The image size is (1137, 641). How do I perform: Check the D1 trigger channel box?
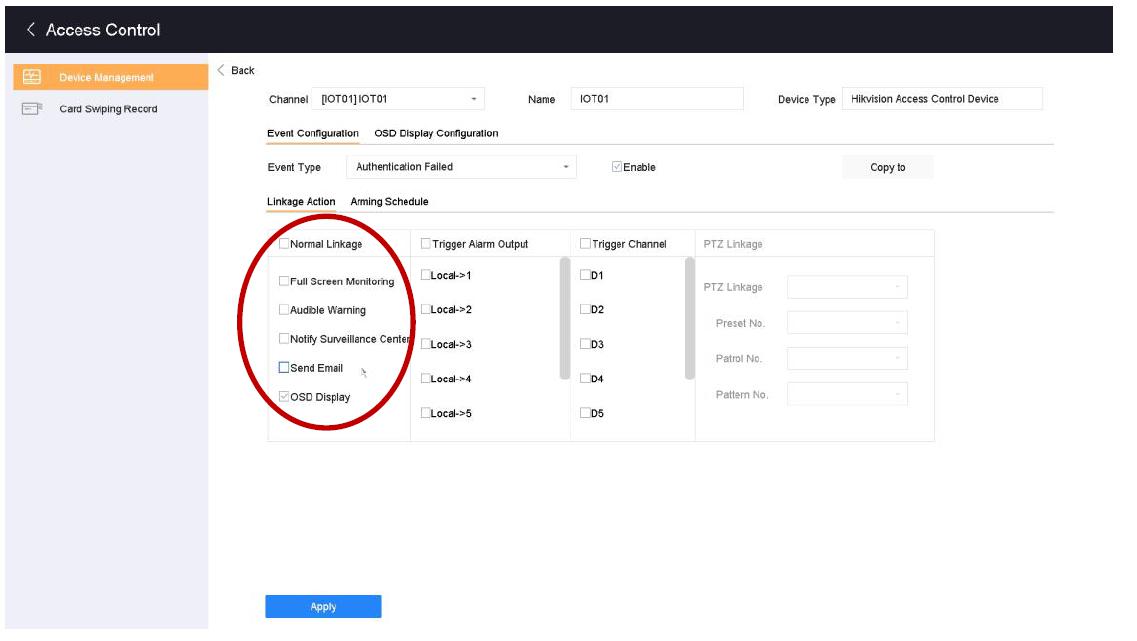tap(585, 275)
